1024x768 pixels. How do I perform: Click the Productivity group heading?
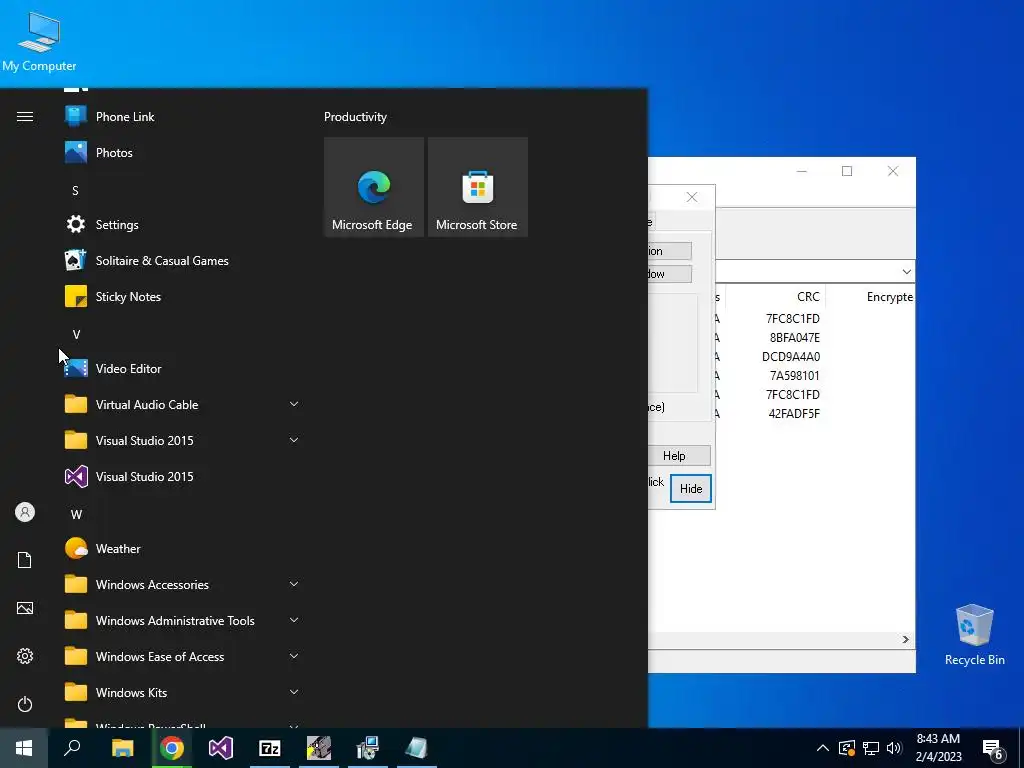click(355, 117)
